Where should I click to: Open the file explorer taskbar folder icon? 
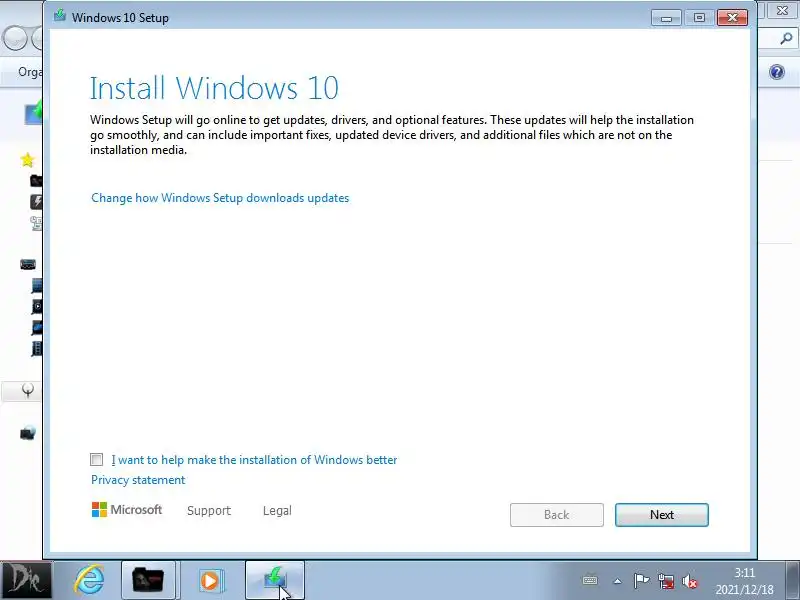[x=148, y=580]
